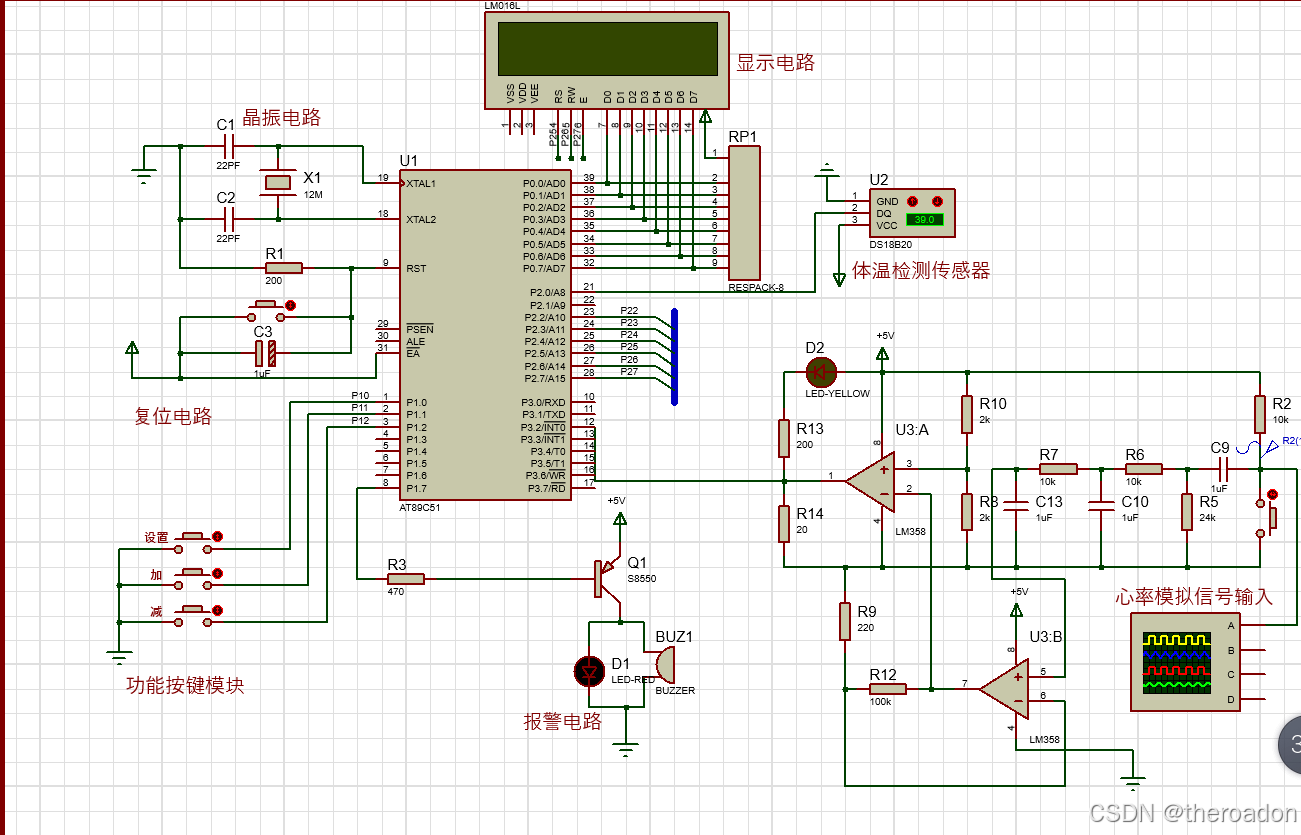This screenshot has width=1301, height=835.
Task: Click the 体温检测传感器 label
Action: tap(920, 270)
